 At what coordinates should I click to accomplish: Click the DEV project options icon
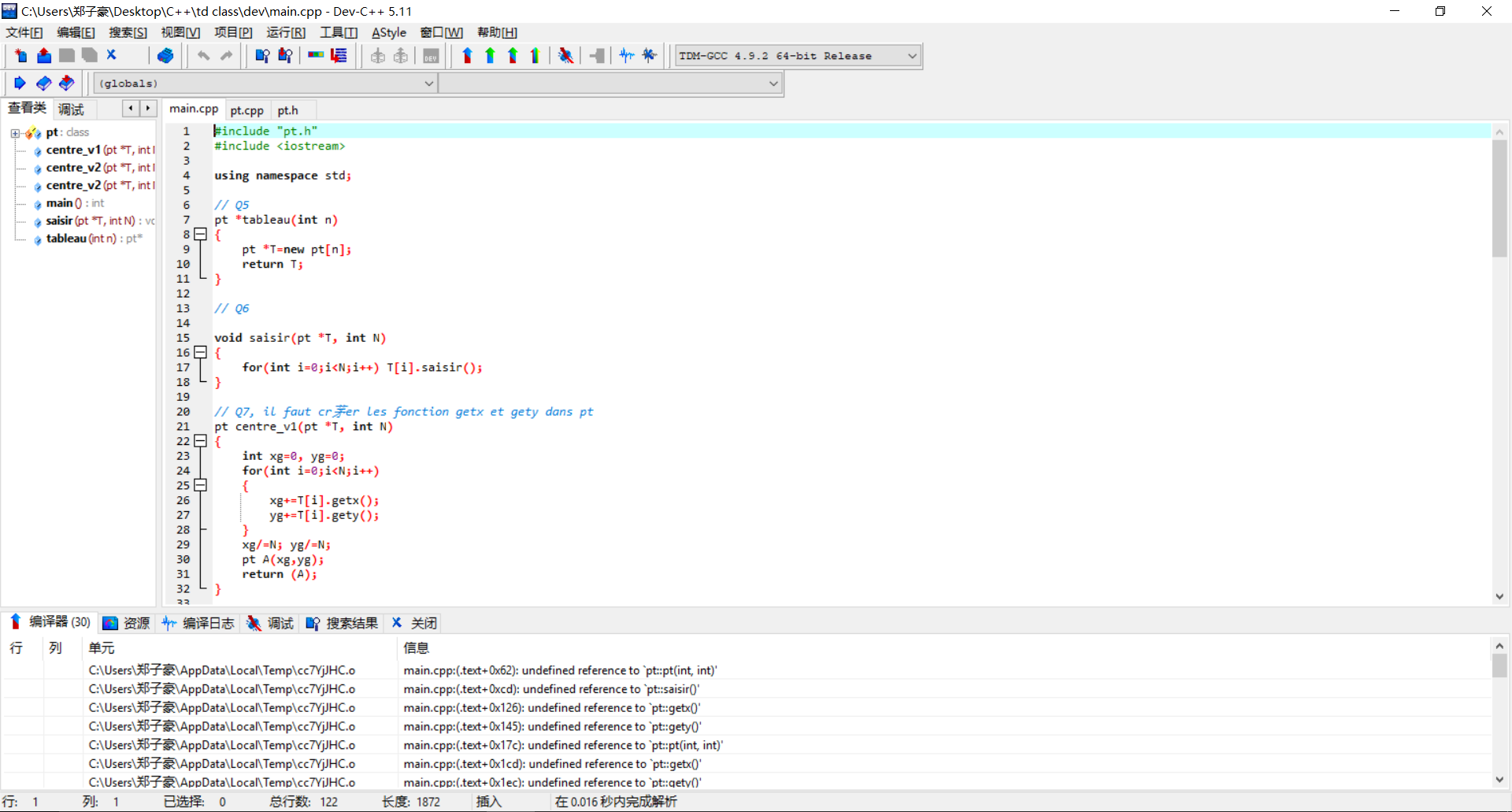[x=431, y=56]
